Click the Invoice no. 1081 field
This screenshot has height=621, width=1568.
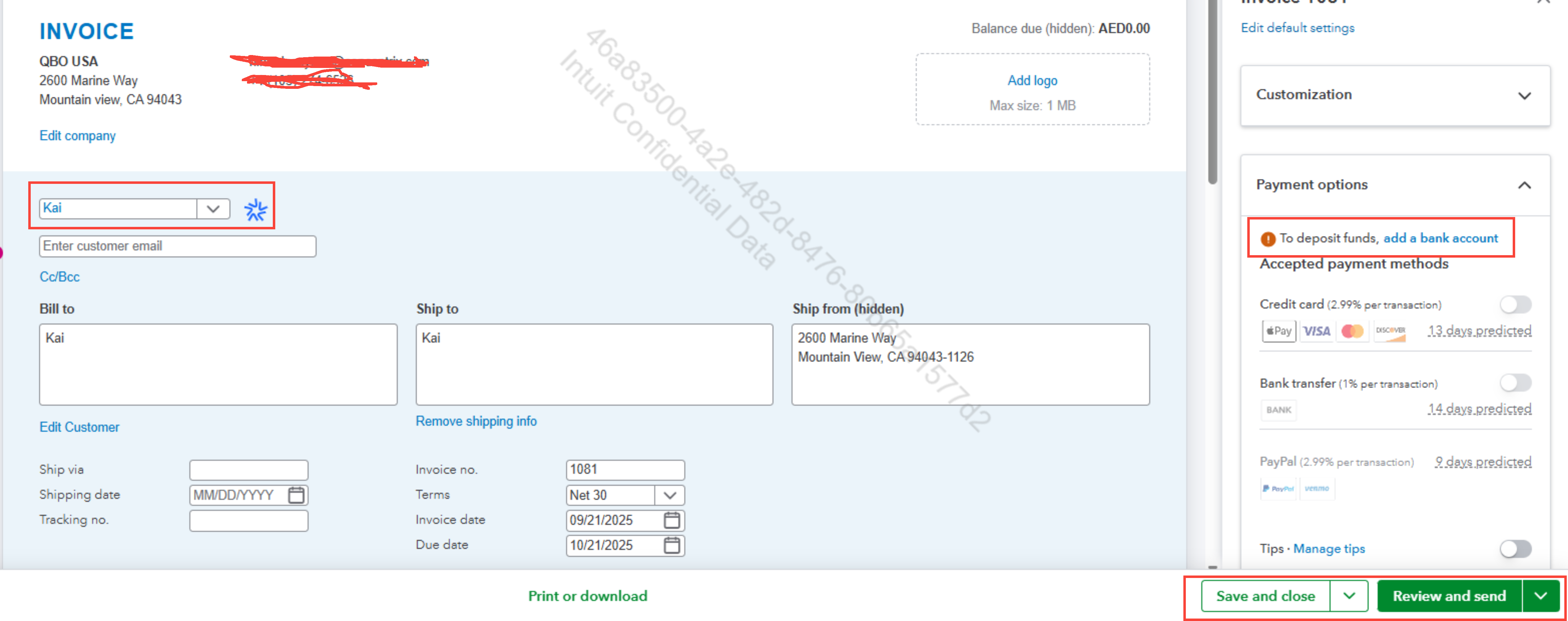(625, 470)
